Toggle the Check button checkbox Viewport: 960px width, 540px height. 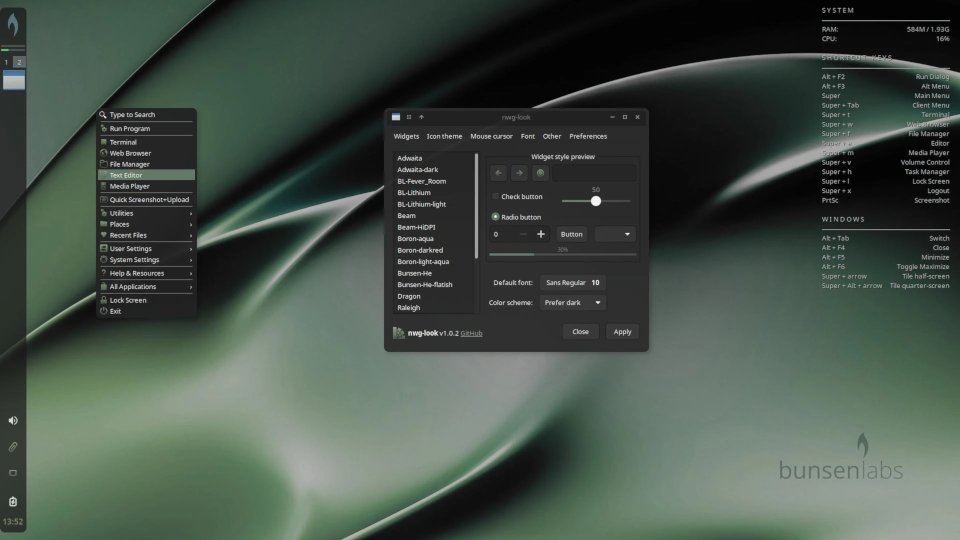(x=495, y=197)
